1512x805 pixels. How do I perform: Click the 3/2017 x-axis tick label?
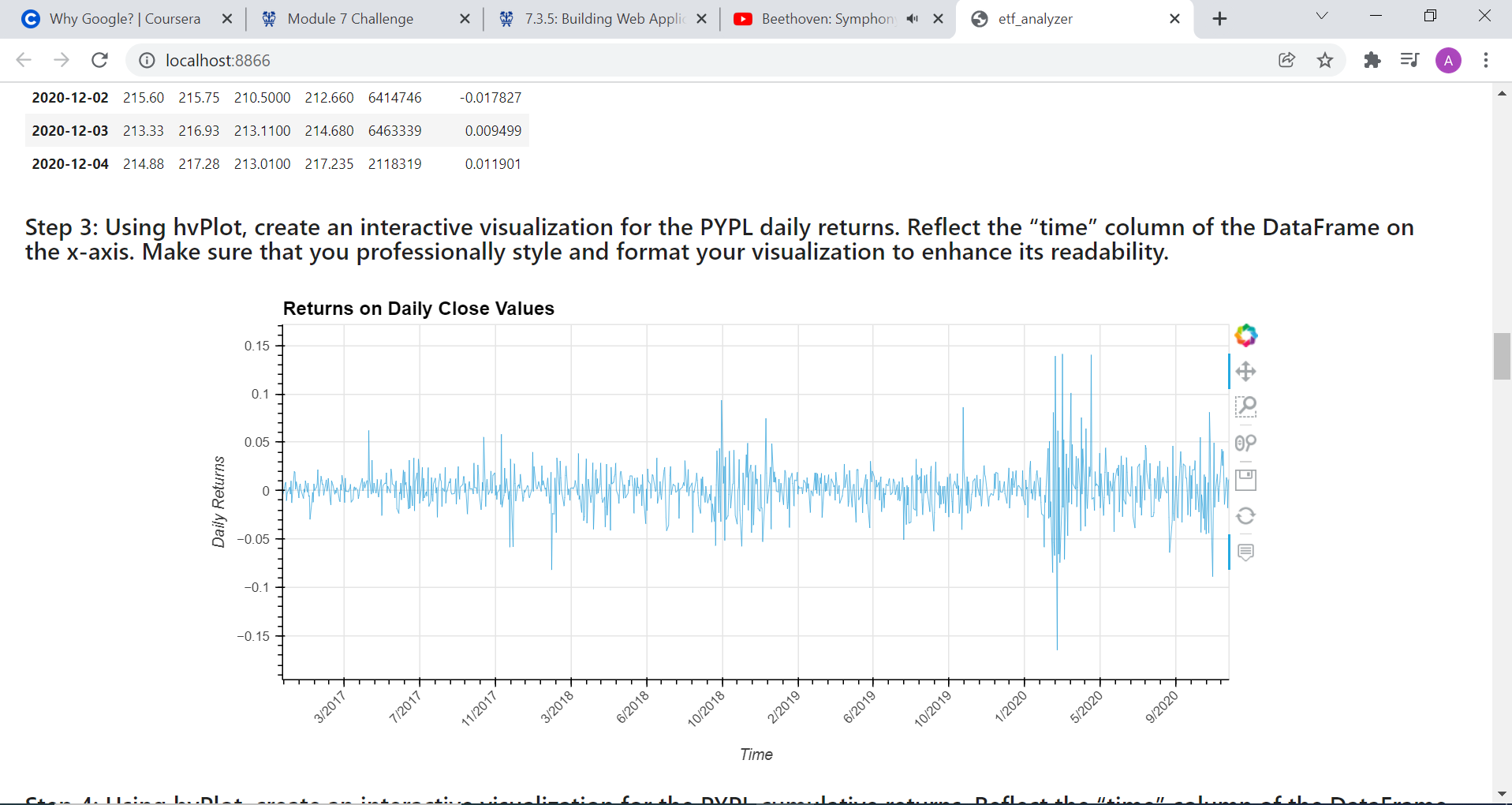330,707
